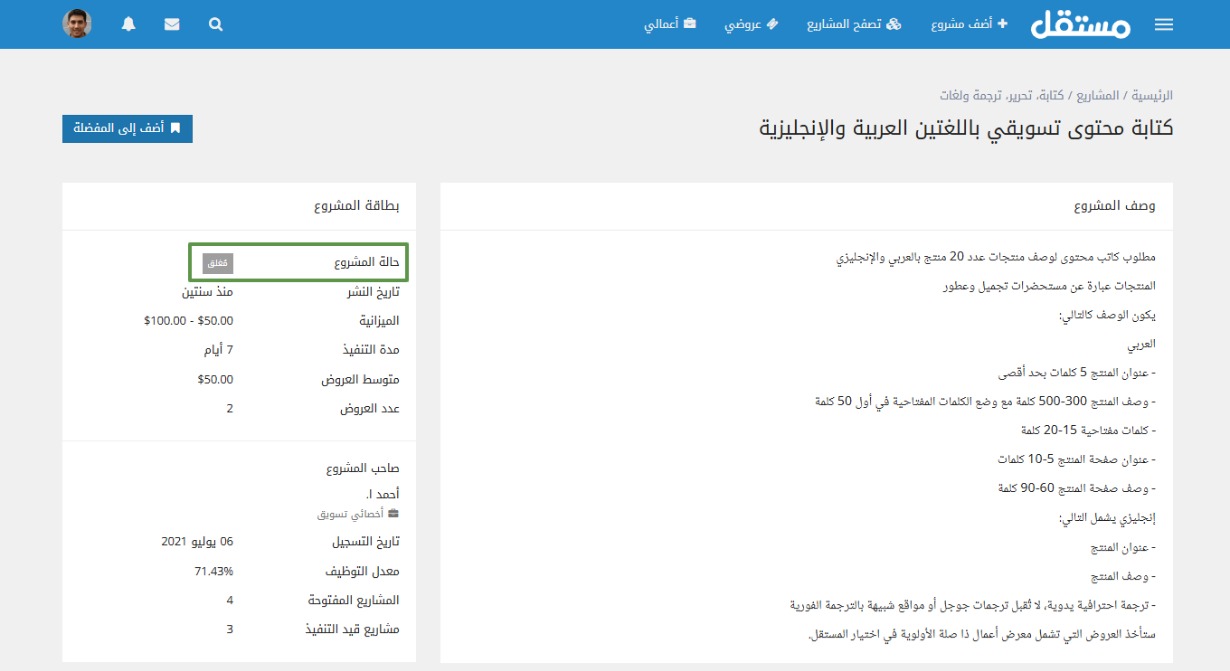The width and height of the screenshot is (1230, 671).
Task: Follow the الرئيسية breadcrumb link
Action: click(1153, 96)
